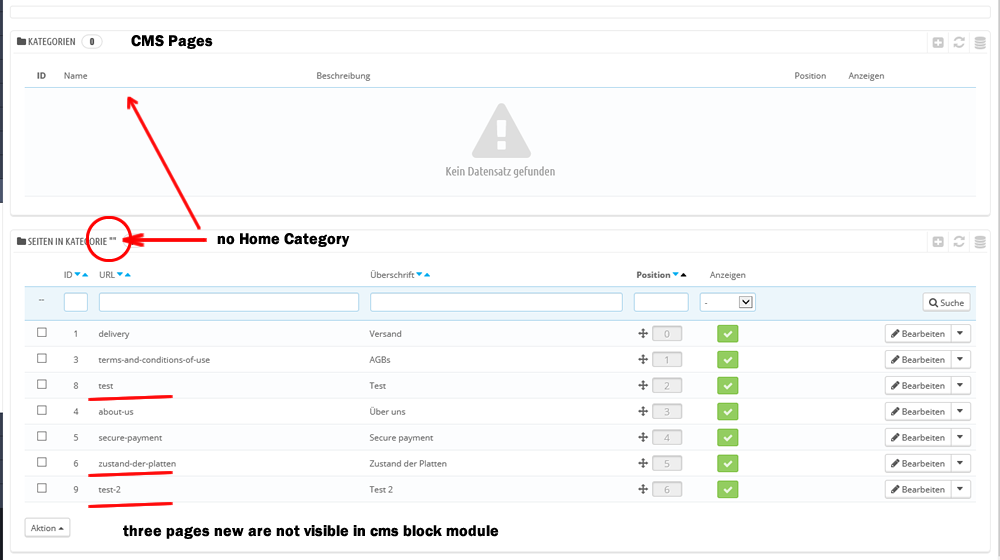1000x560 pixels.
Task: Toggle display status of Secure payment page
Action: pos(728,438)
